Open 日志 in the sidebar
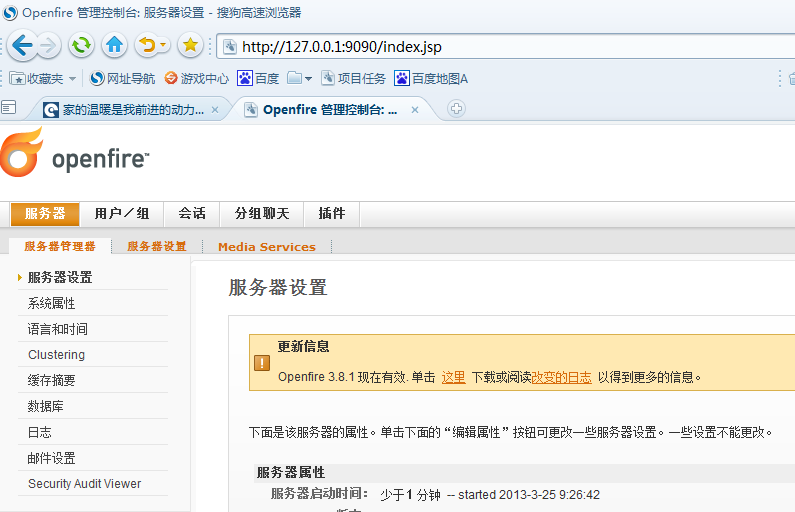This screenshot has height=512, width=795. (x=40, y=432)
